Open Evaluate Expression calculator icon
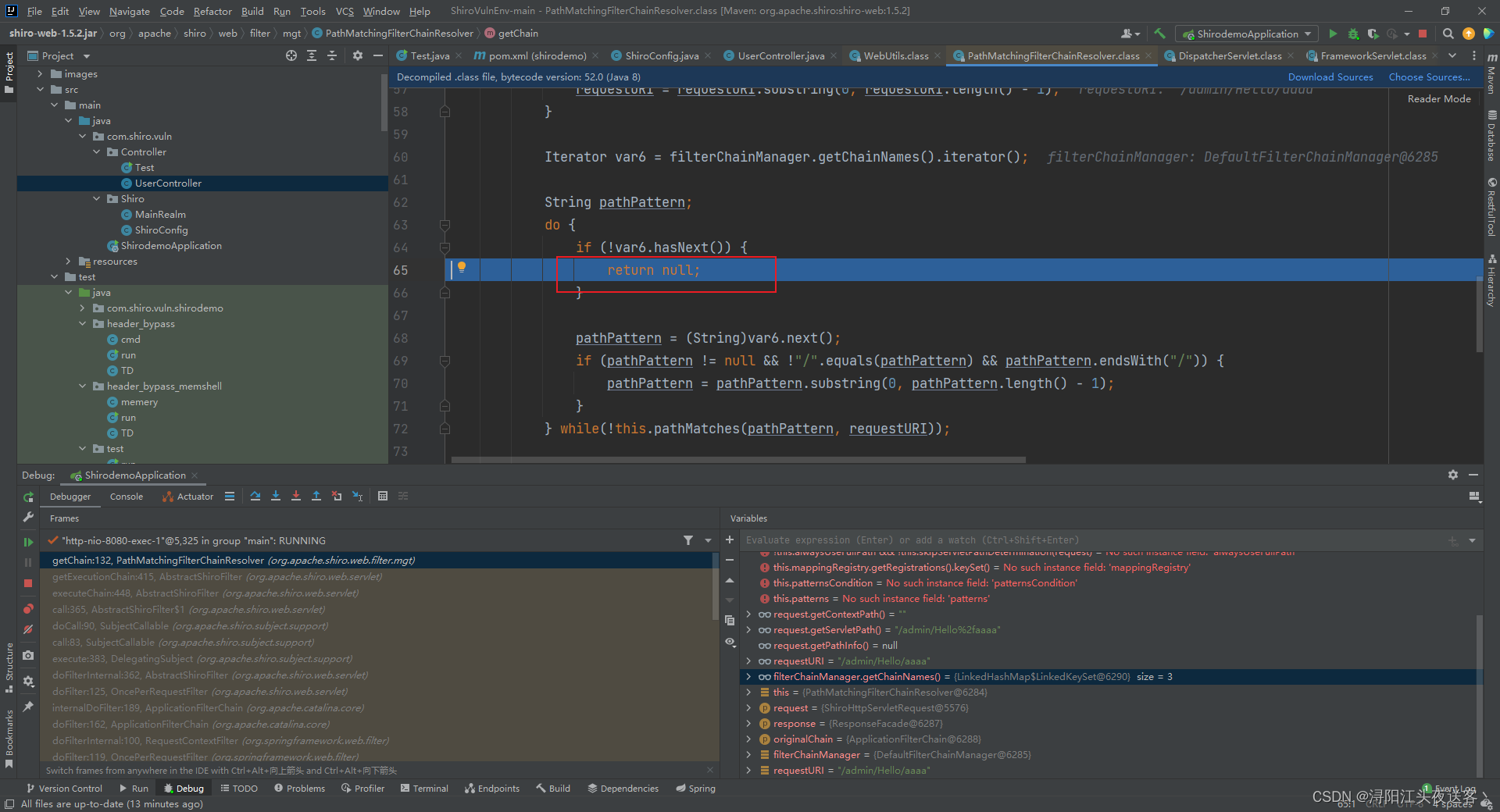Screen dimensions: 1500x812 tap(383, 496)
